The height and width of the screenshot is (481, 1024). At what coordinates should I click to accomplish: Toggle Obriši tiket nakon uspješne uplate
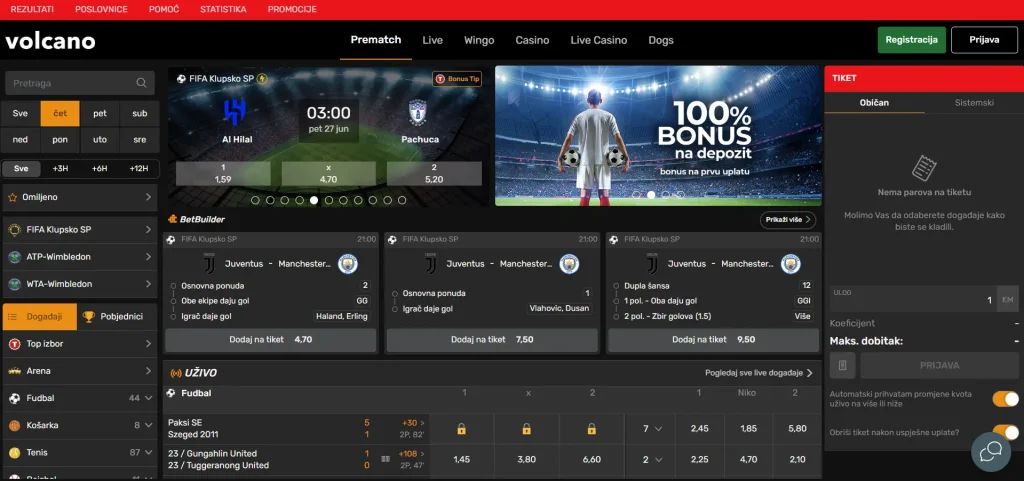point(1005,432)
